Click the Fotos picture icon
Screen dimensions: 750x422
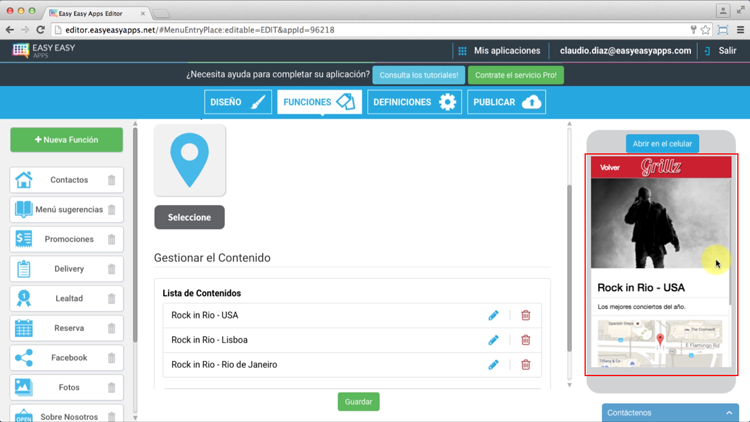(x=23, y=387)
